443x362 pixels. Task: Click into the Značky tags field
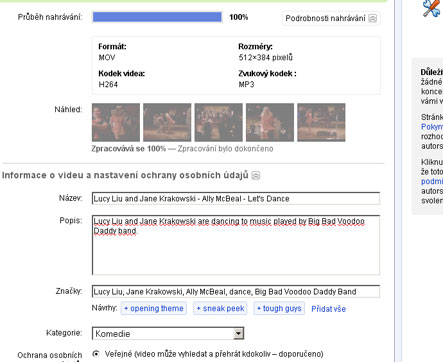tap(236, 292)
